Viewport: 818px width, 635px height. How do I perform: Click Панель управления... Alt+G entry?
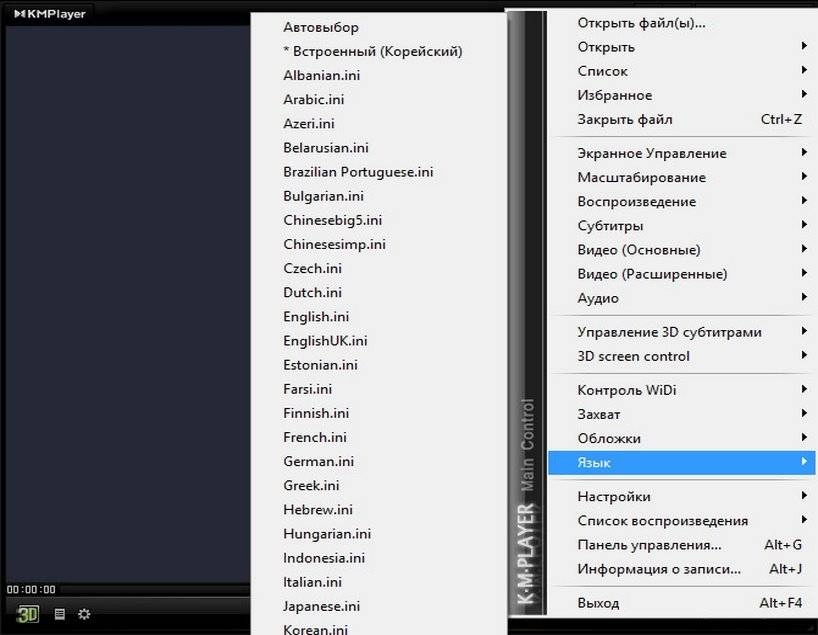tap(681, 545)
